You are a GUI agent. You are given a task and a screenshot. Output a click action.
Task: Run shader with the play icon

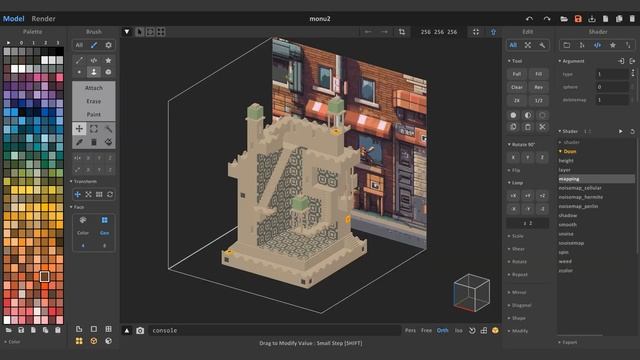point(620,131)
